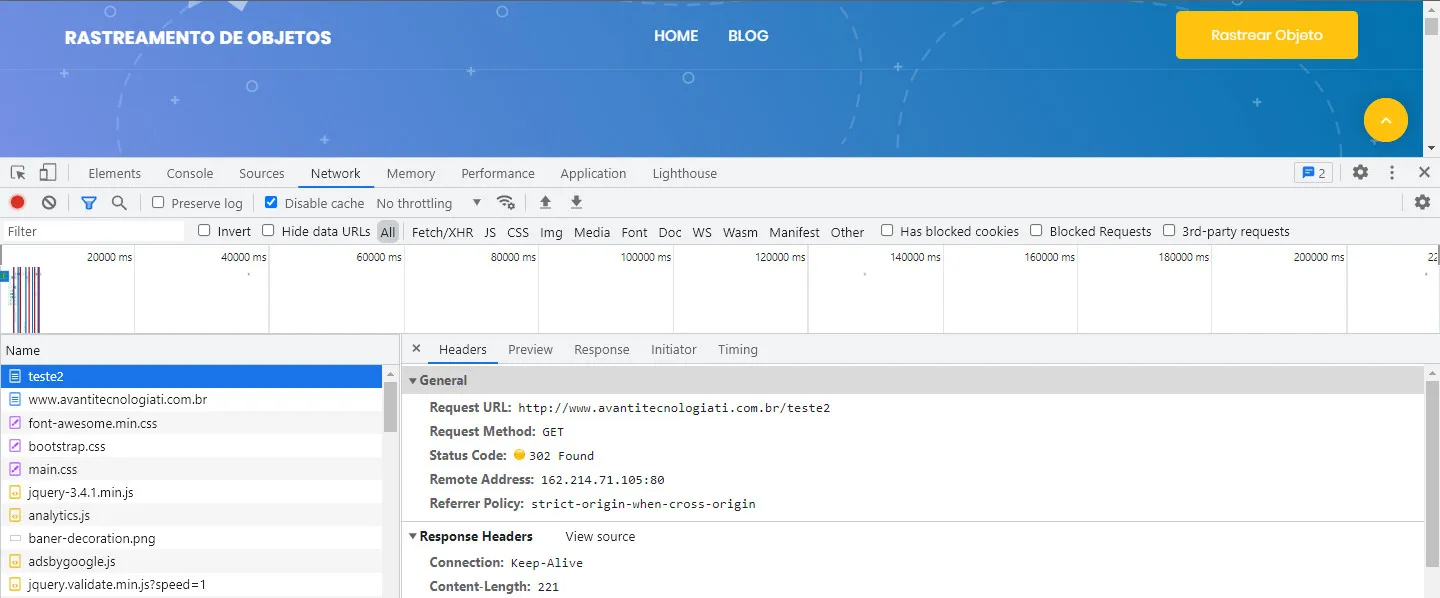
Task: Open the Timing detail tab
Action: point(737,349)
